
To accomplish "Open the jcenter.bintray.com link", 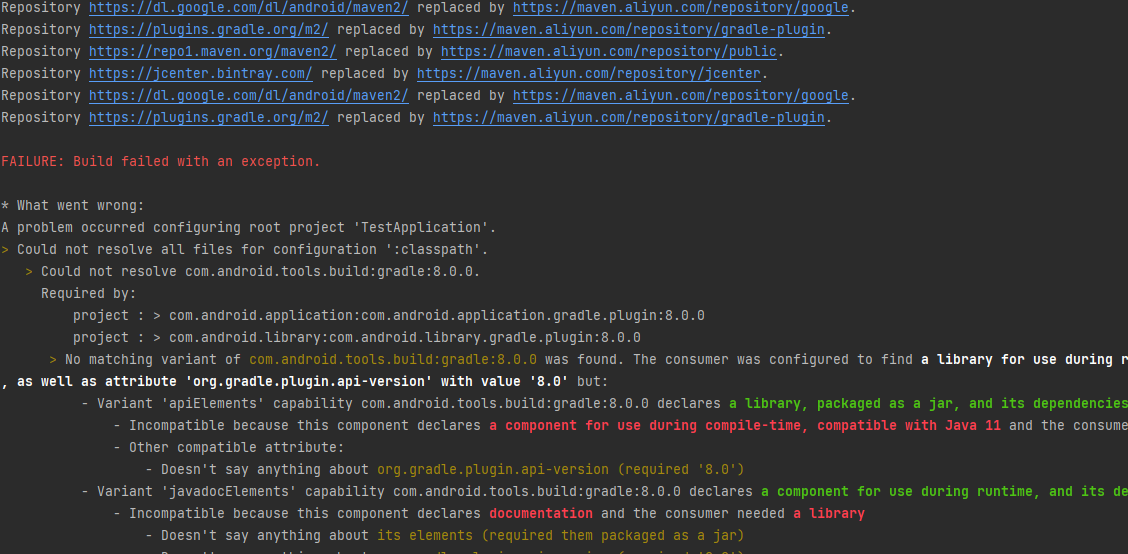I will click(201, 73).
